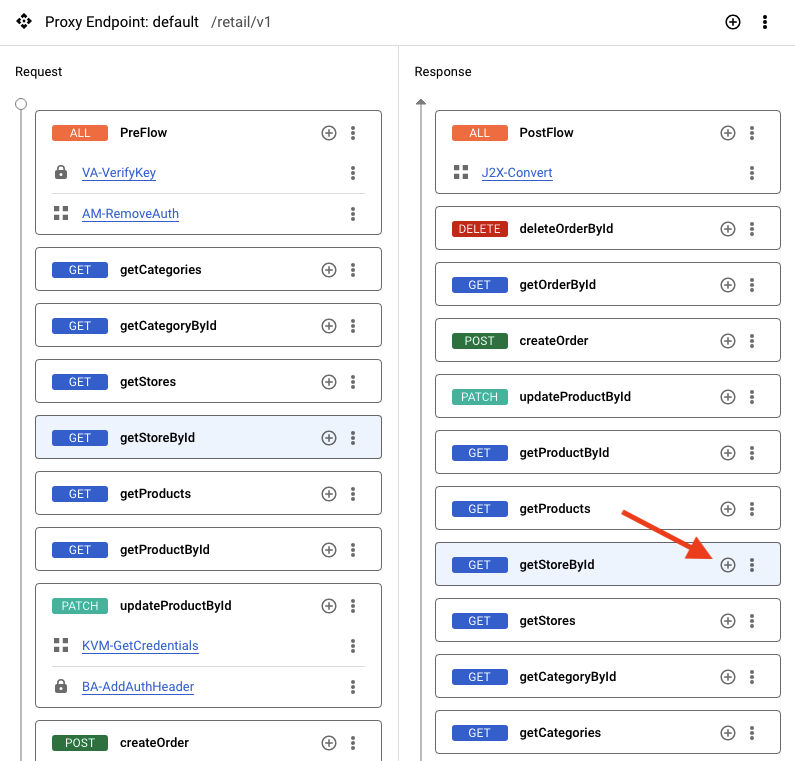Viewport: 795px width, 761px height.
Task: Add a step to response getCategories flow
Action: [728, 733]
